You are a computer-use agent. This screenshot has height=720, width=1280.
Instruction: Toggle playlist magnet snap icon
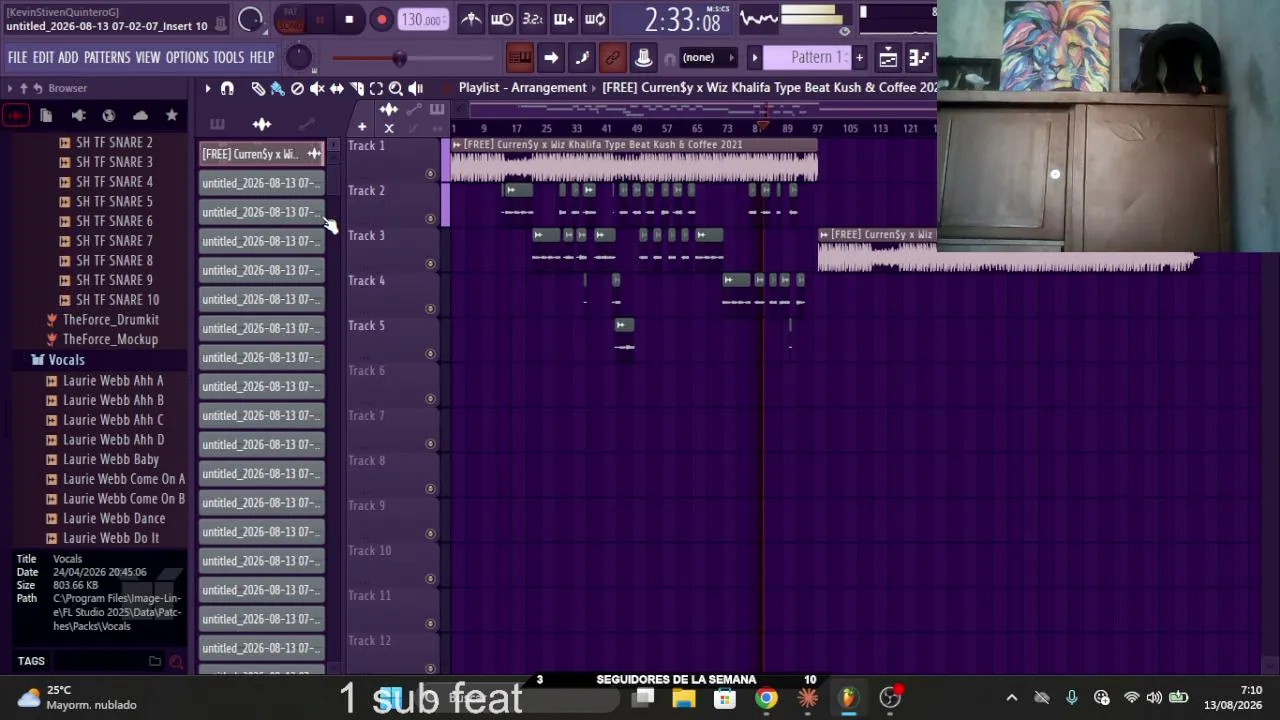tap(227, 89)
